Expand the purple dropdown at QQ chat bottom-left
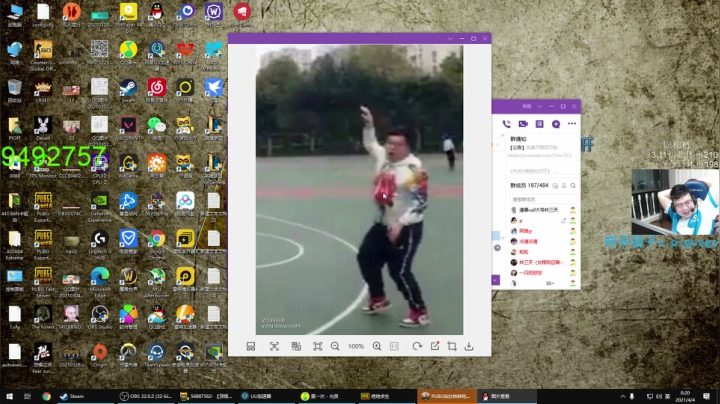The width and height of the screenshot is (720, 404). tap(495, 280)
